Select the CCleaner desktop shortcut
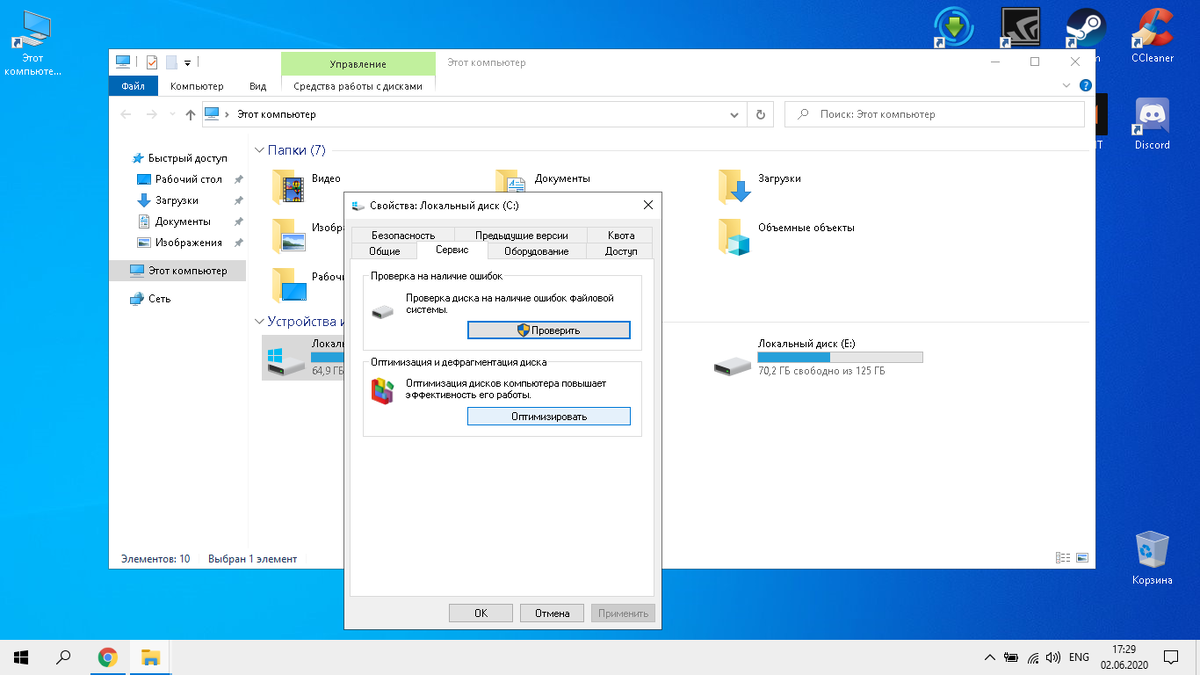1200x675 pixels. tap(1152, 35)
